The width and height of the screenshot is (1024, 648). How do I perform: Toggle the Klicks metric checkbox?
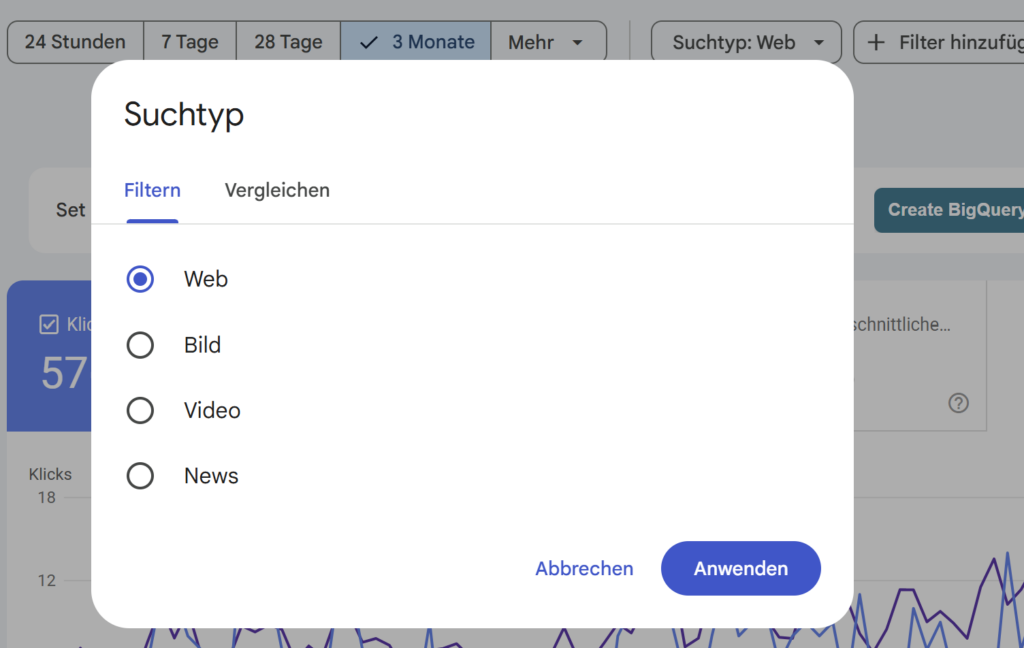(x=49, y=324)
